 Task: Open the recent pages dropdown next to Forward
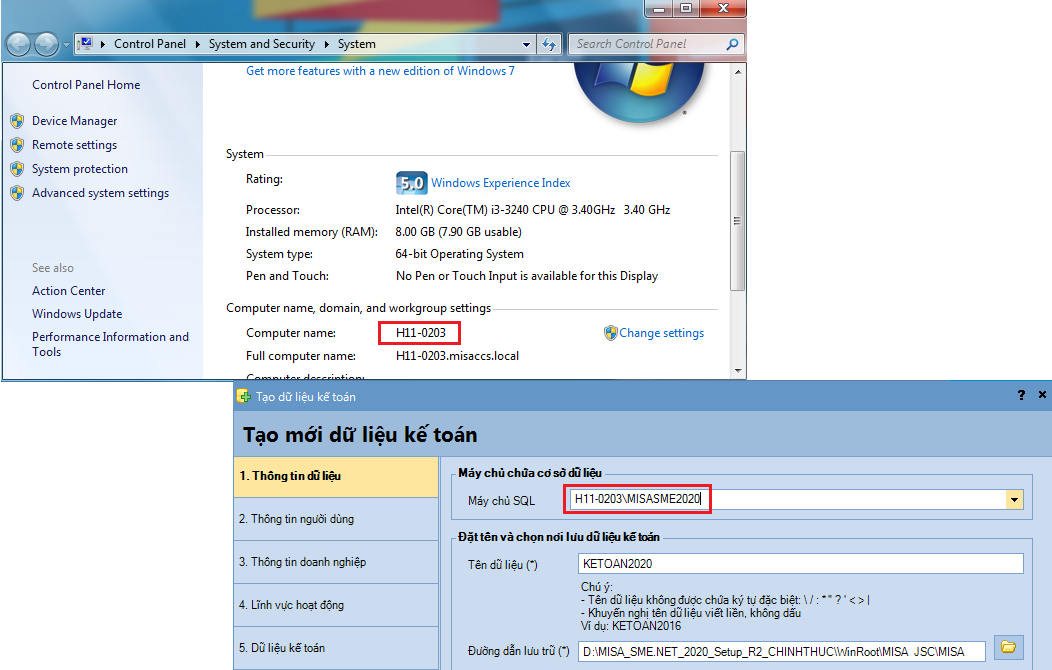point(66,45)
